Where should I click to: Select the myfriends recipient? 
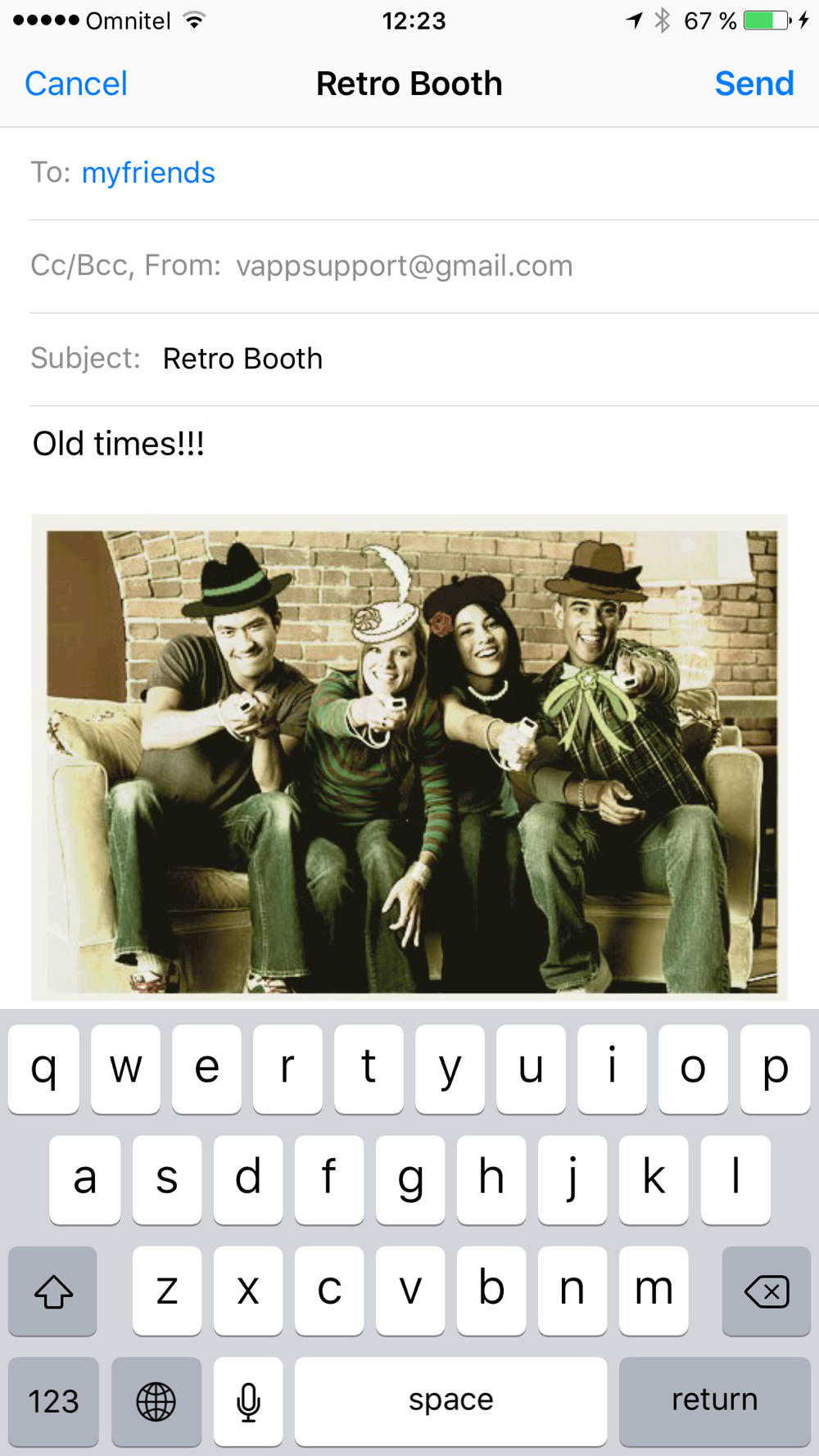[148, 173]
